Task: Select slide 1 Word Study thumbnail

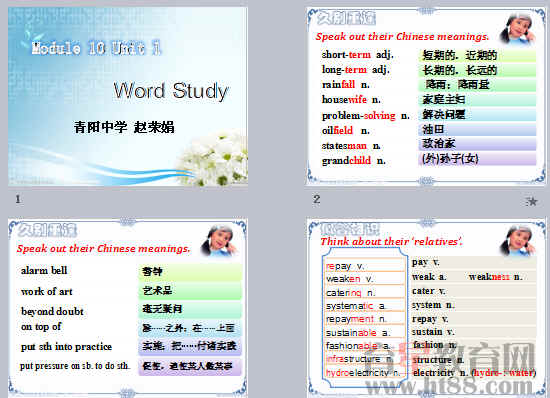Action: click(x=128, y=96)
